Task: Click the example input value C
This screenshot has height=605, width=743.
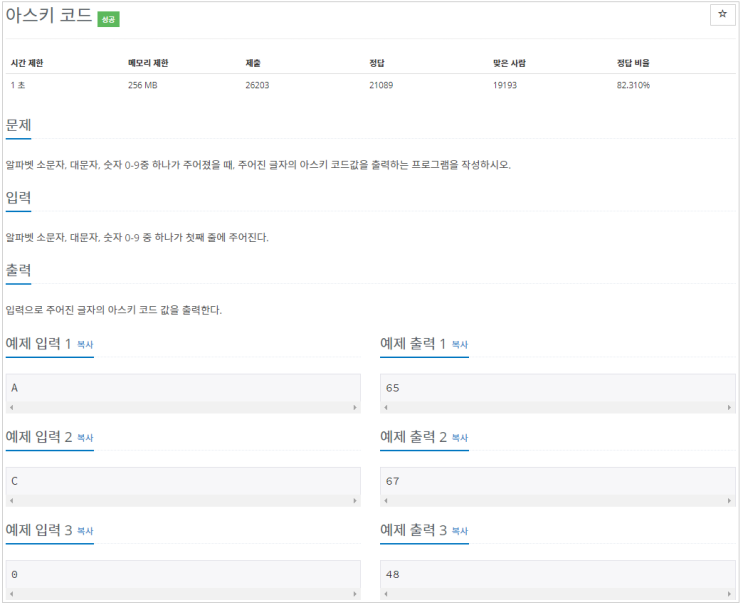Action: [14, 481]
